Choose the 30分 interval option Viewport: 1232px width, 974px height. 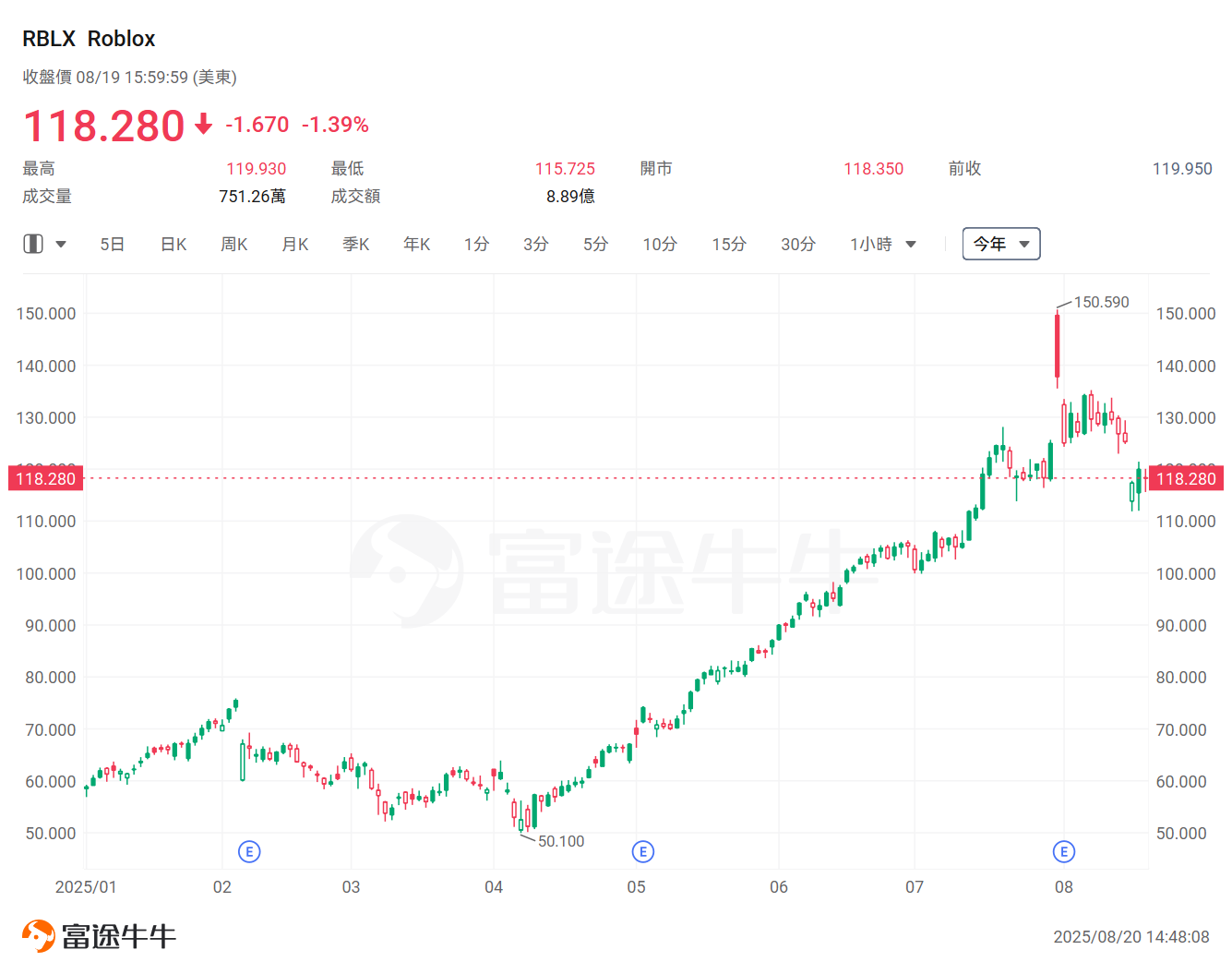(x=798, y=245)
